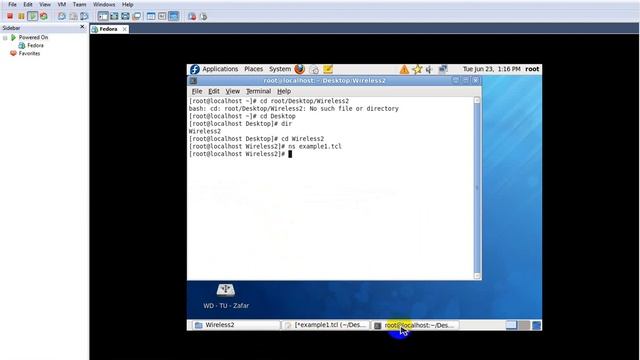Open the VMware File menu
640x360 pixels.
click(x=12, y=4)
